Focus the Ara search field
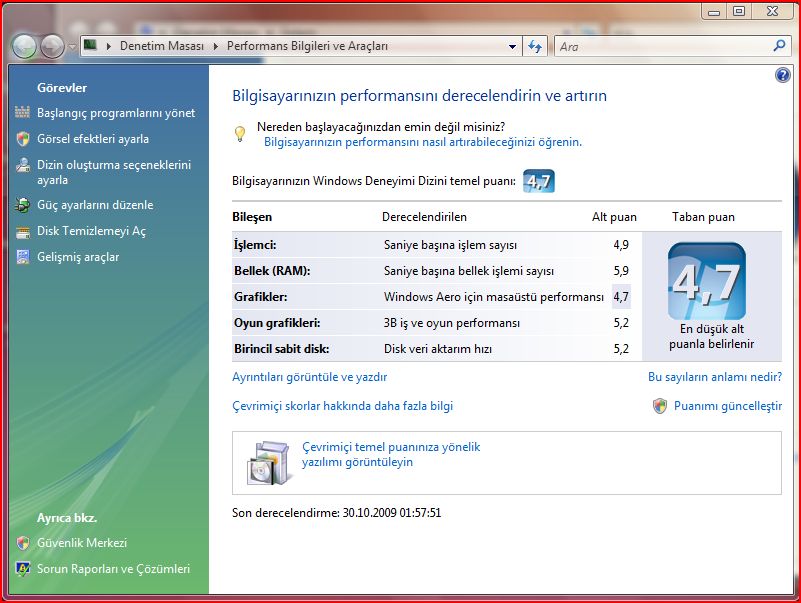The image size is (801, 603). tap(664, 47)
